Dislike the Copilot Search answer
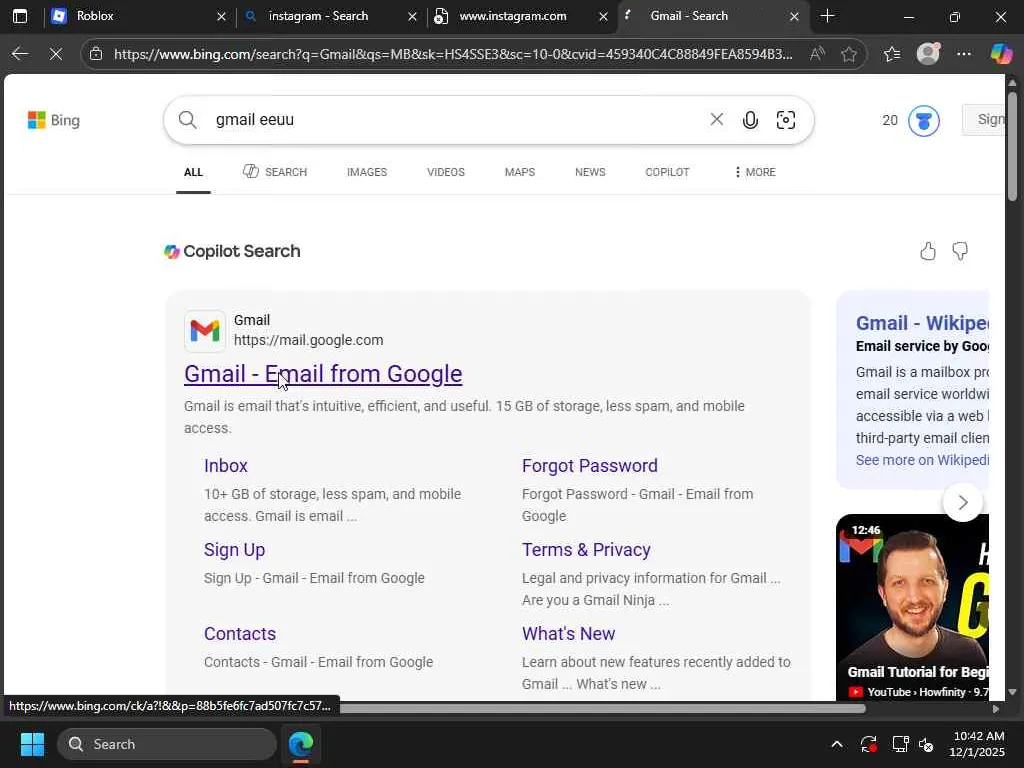This screenshot has width=1024, height=768. [x=960, y=251]
